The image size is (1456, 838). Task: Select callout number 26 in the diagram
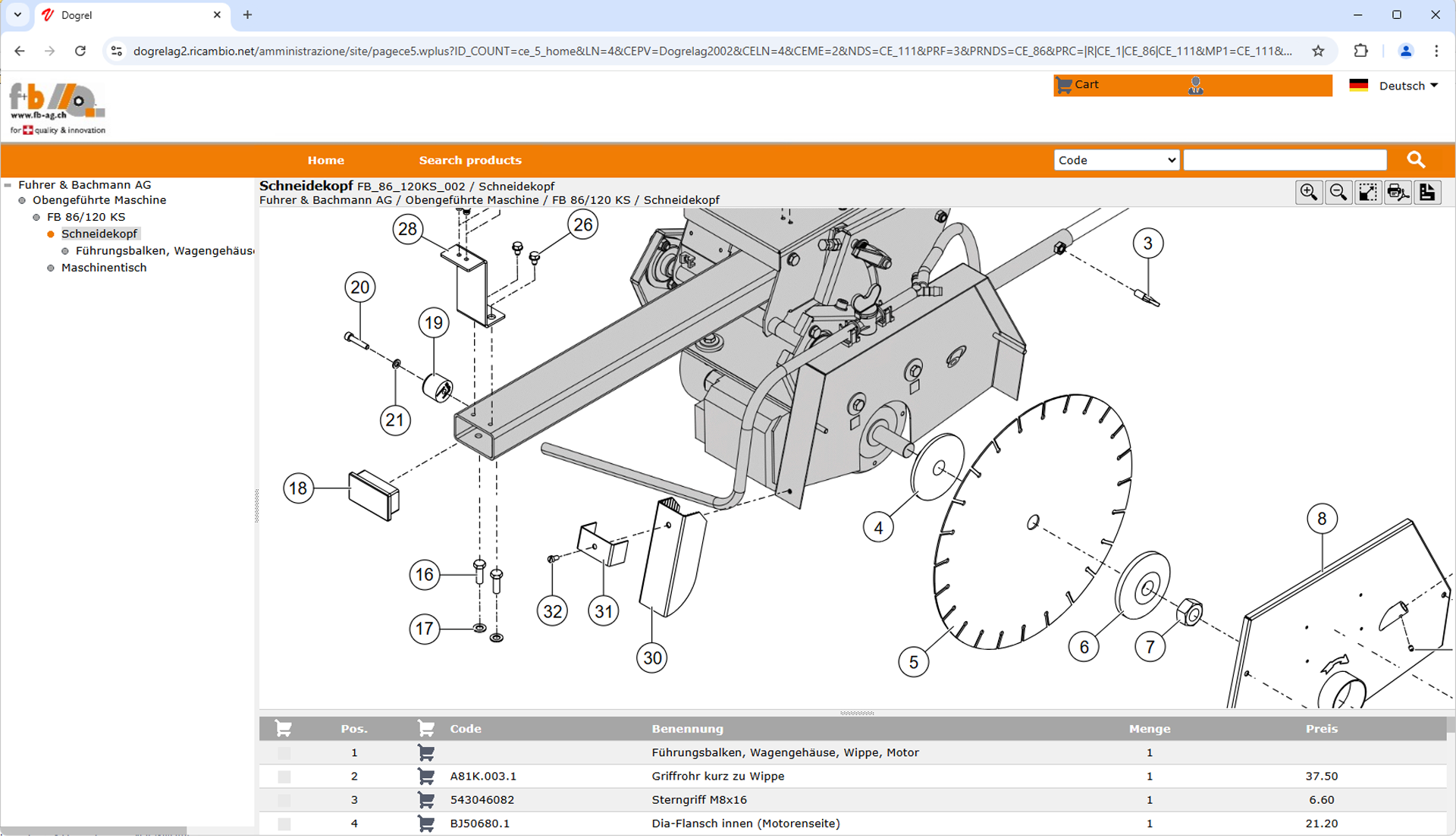(583, 224)
